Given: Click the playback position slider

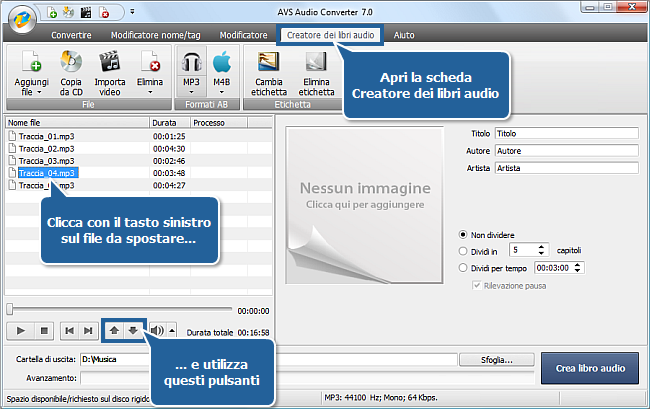Looking at the screenshot, I should tap(120, 310).
